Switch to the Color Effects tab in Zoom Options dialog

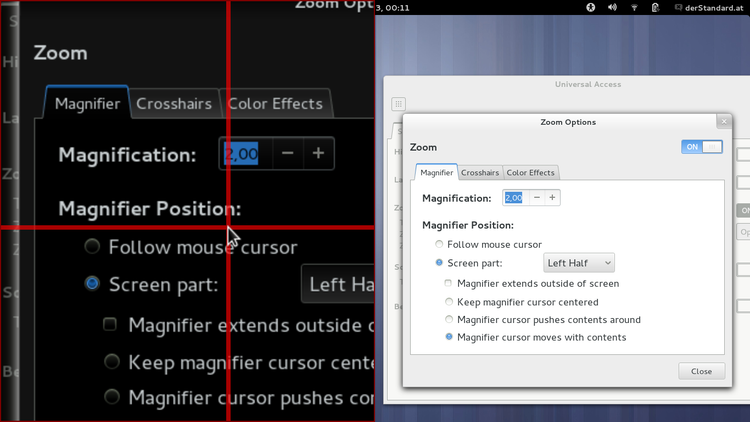point(530,173)
